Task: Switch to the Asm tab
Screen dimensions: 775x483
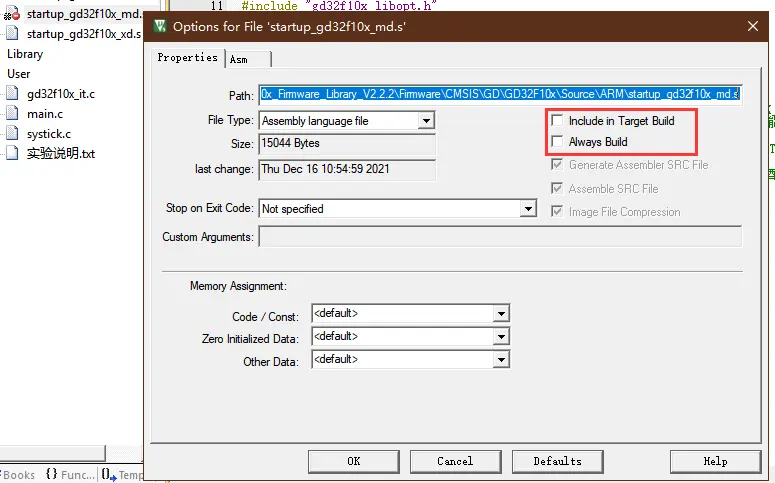Action: tap(249, 59)
